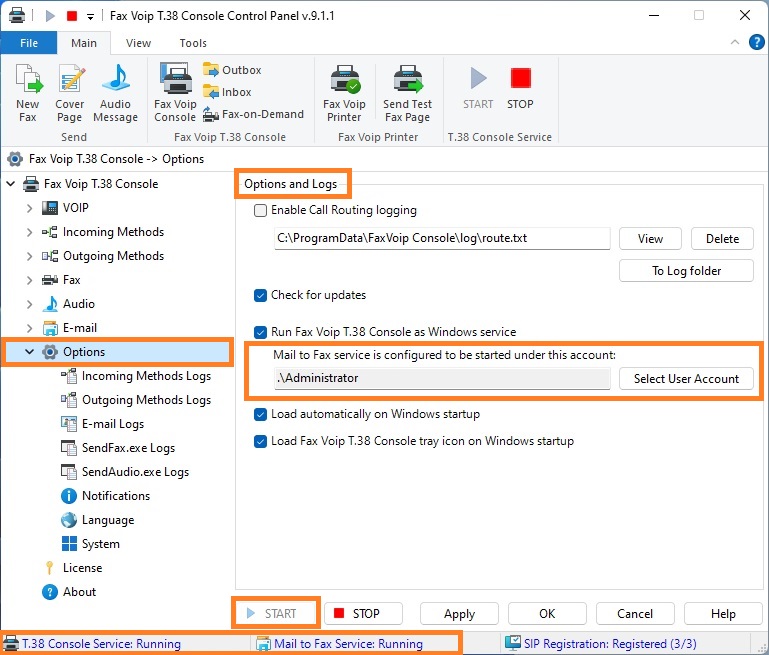Expand the E-mail node chevron
The height and width of the screenshot is (655, 769).
pyautogui.click(x=29, y=328)
